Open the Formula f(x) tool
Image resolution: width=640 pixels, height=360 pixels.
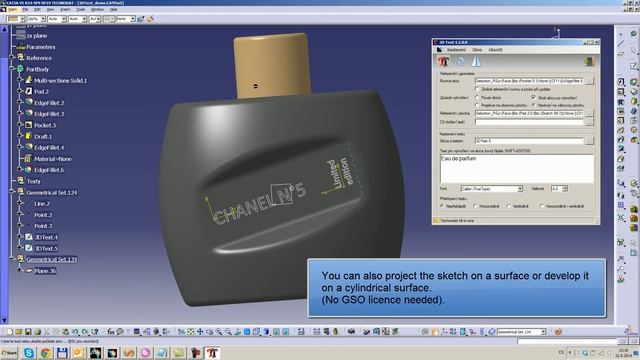pos(111,332)
